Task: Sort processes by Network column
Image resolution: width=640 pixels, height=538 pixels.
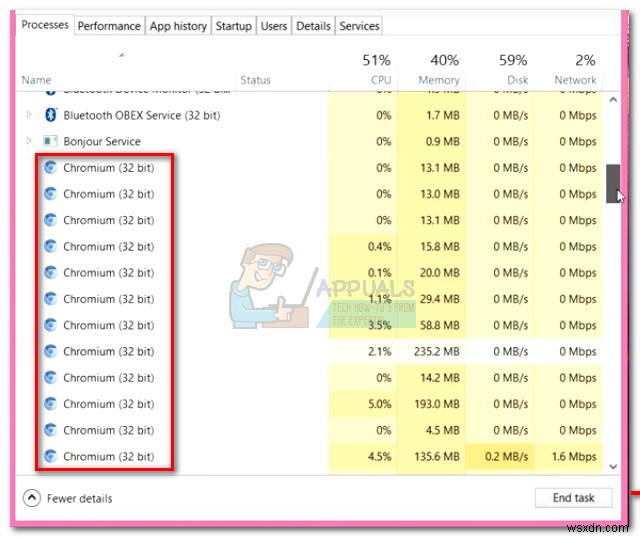Action: (576, 80)
